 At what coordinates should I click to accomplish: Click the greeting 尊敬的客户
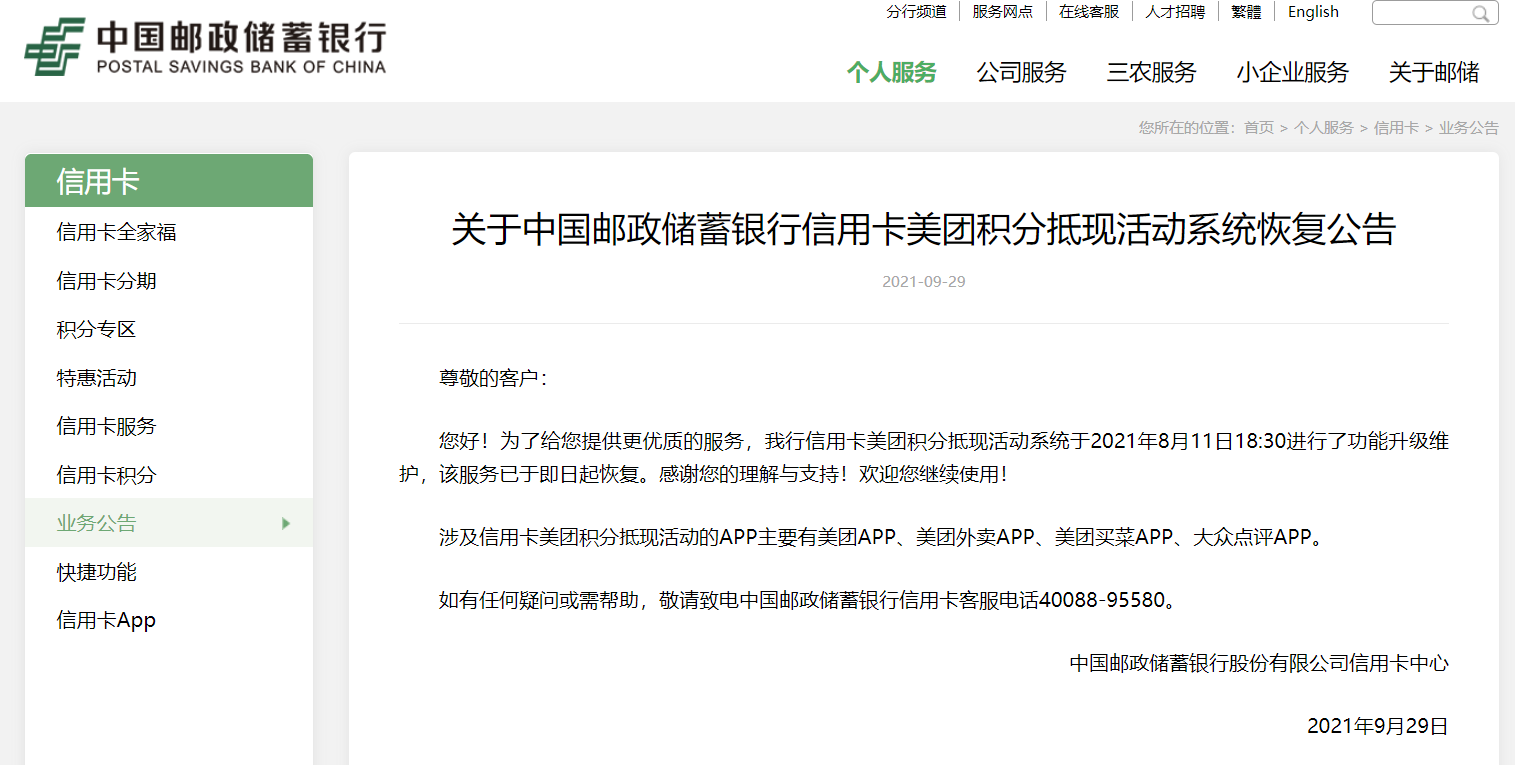click(x=494, y=379)
